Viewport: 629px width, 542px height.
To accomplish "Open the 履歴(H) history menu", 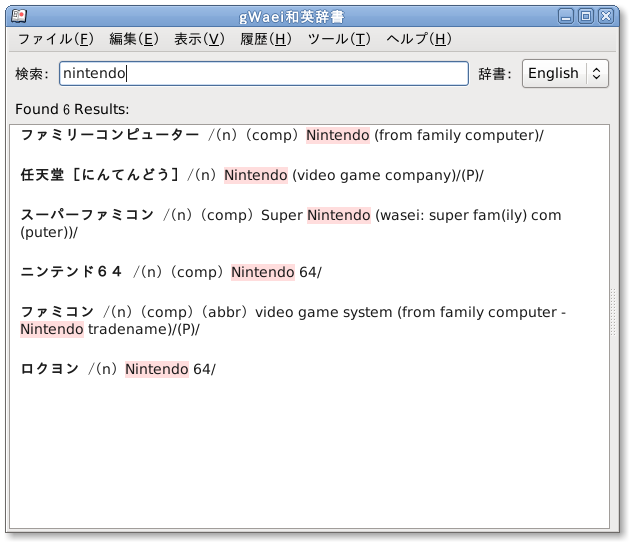I will 266,39.
